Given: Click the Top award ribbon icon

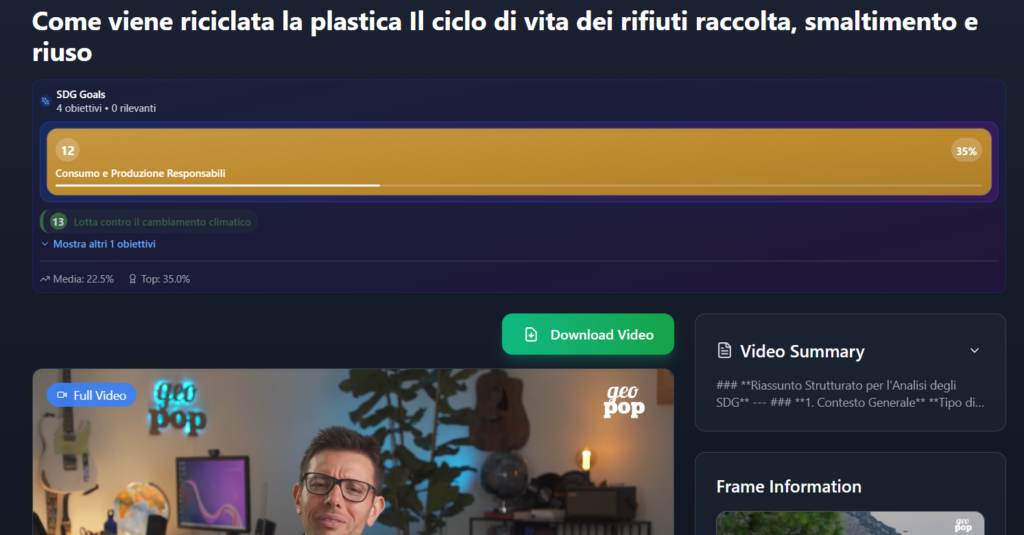Looking at the screenshot, I should pyautogui.click(x=133, y=279).
